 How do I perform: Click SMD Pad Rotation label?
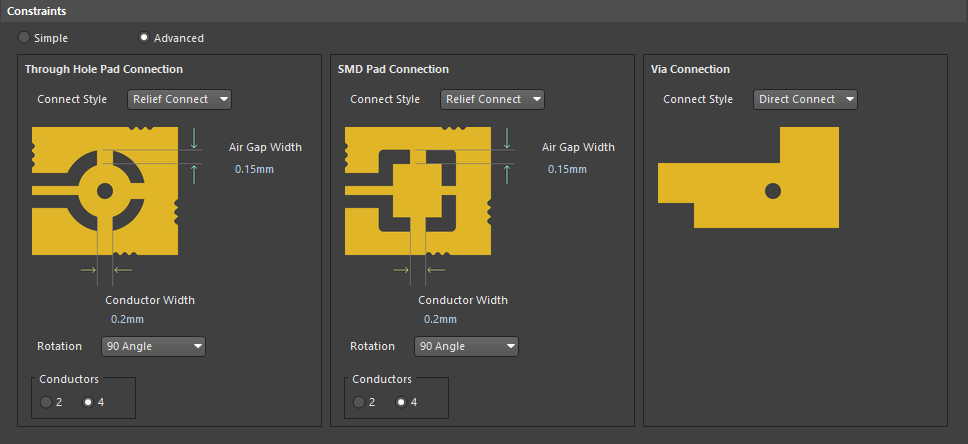(x=372, y=346)
